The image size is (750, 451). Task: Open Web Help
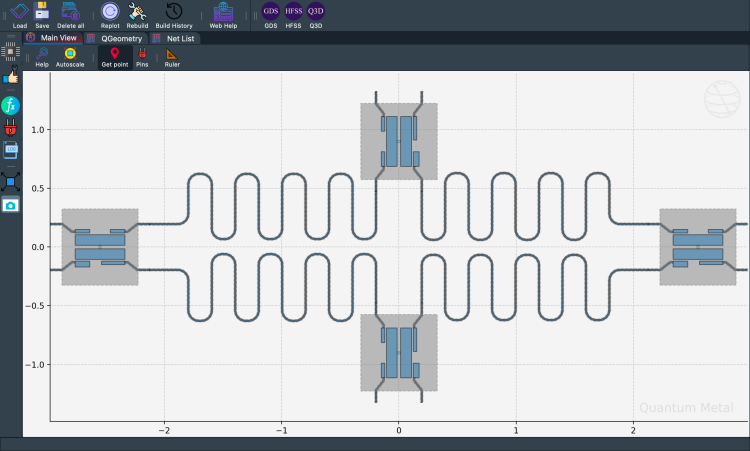tap(223, 15)
